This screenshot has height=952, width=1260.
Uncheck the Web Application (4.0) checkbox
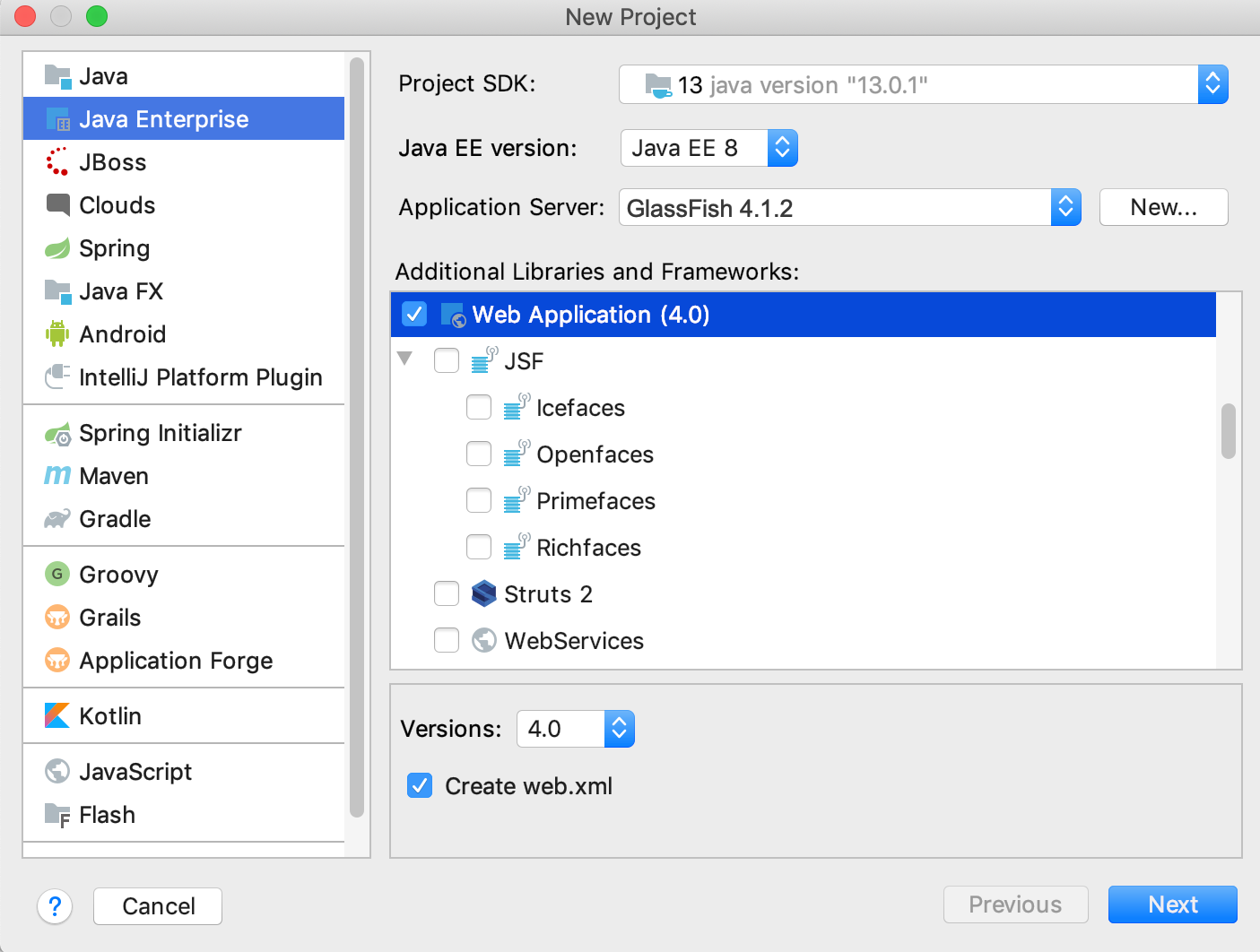click(x=414, y=314)
